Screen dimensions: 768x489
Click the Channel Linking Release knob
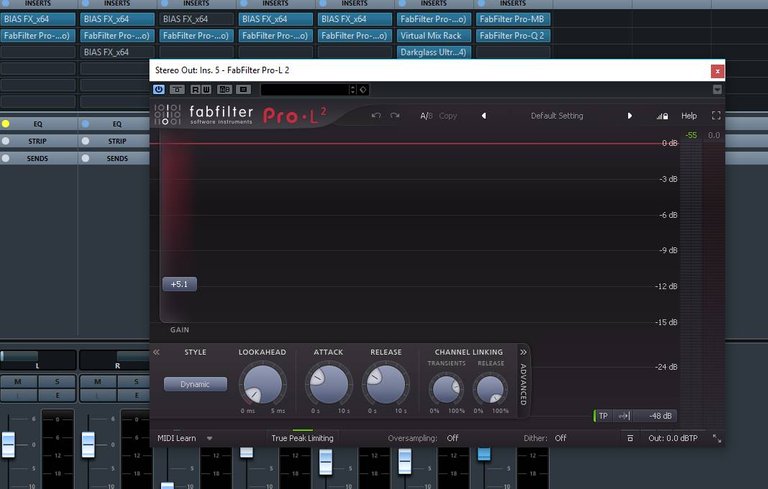click(x=490, y=389)
